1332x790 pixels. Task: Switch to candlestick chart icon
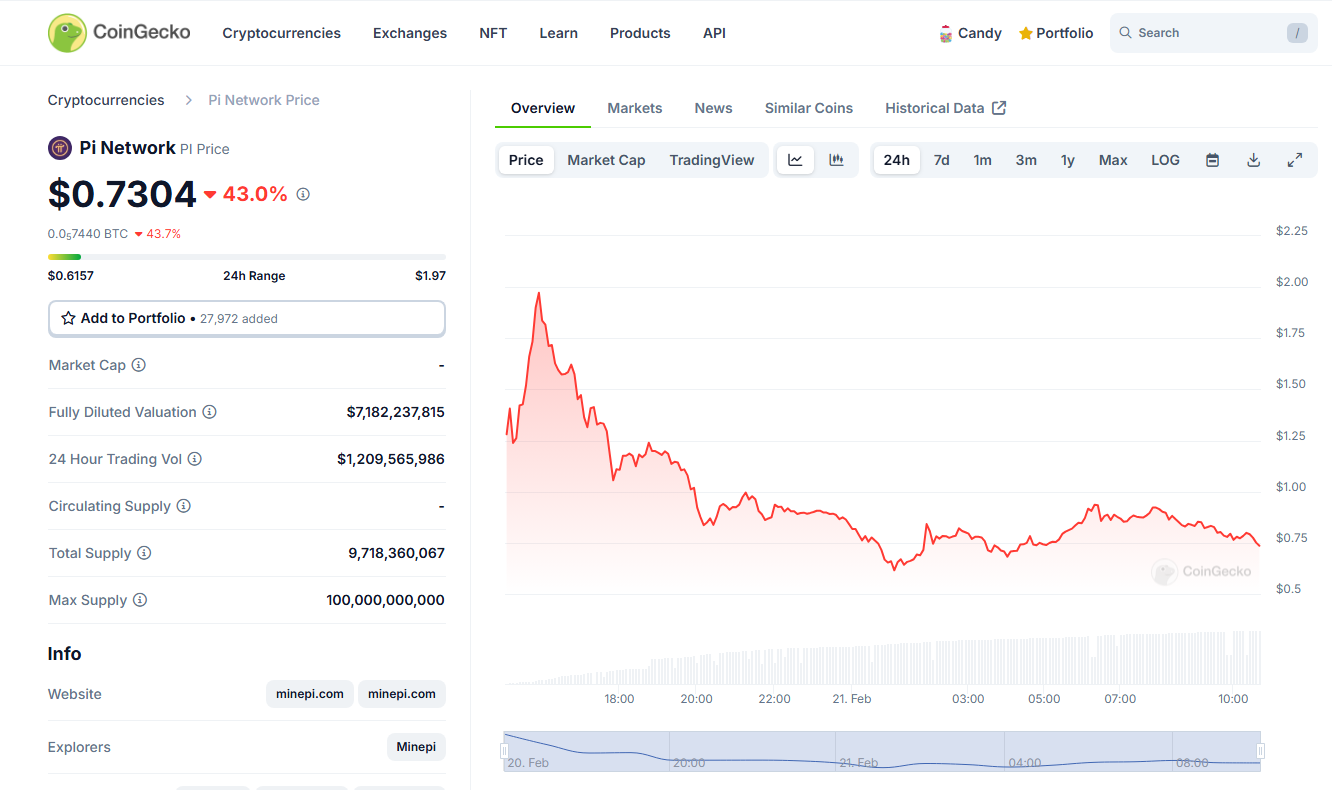[x=836, y=160]
